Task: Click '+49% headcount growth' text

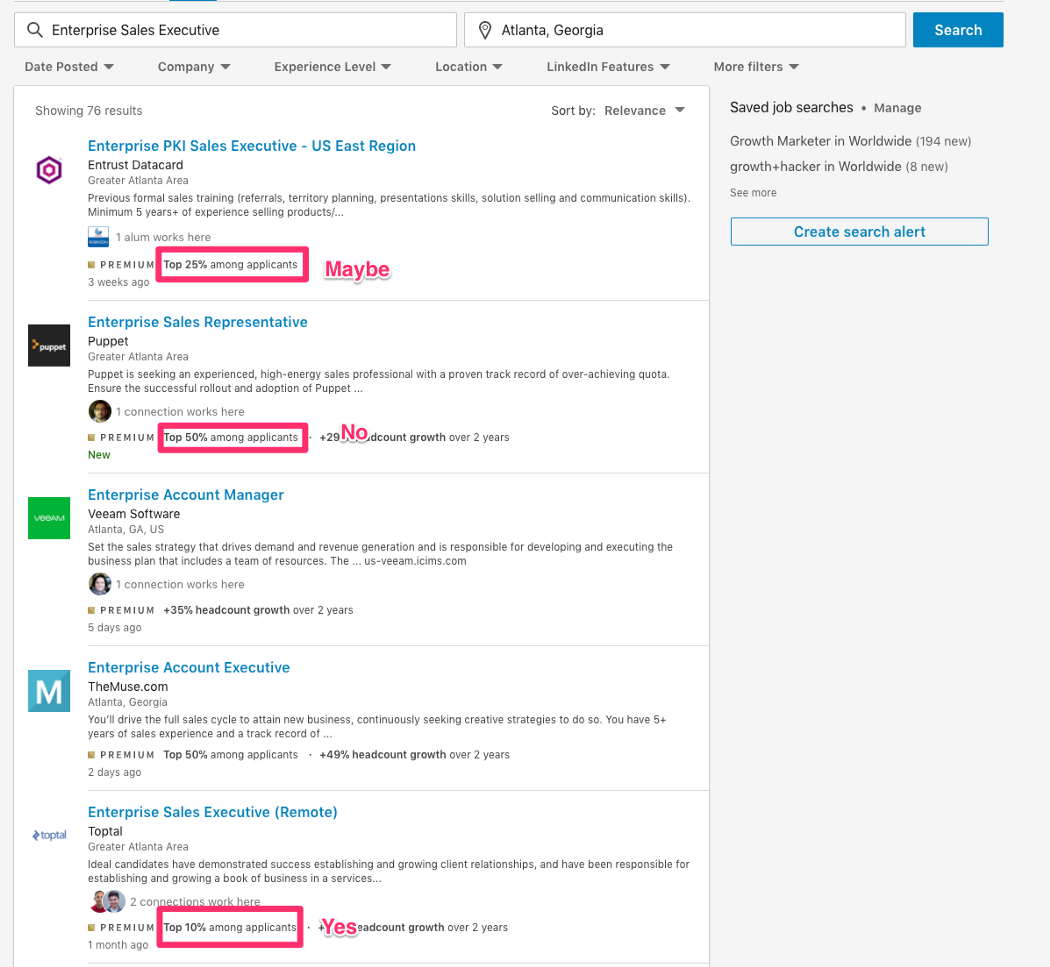Action: [383, 755]
